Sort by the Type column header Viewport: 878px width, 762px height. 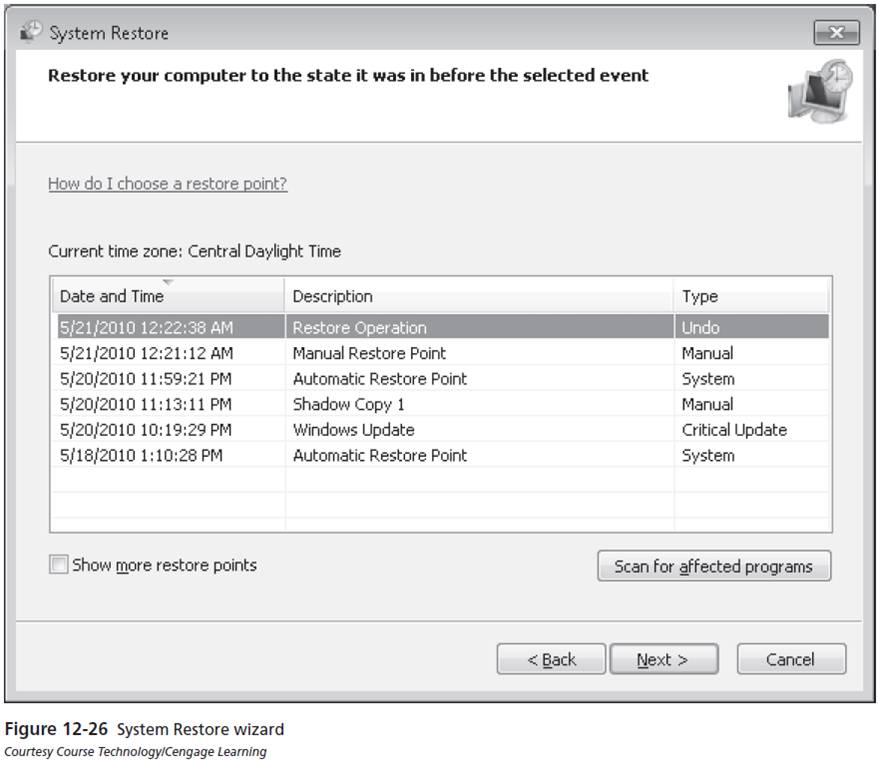pyautogui.click(x=751, y=296)
